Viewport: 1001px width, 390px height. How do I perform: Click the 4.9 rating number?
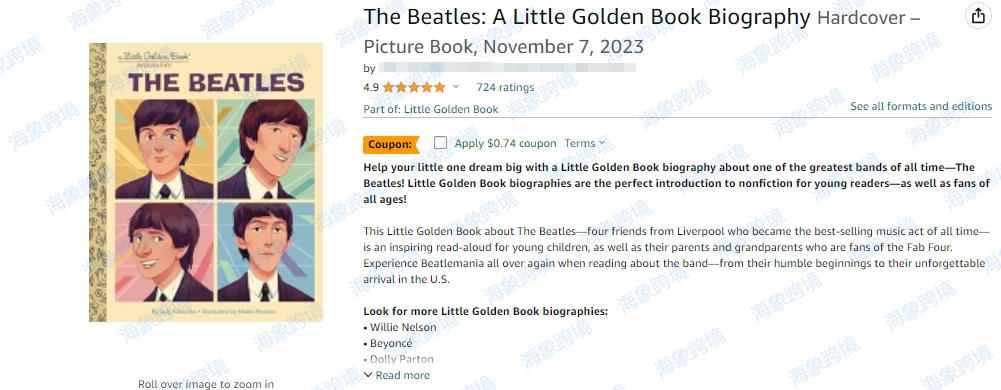click(x=371, y=87)
